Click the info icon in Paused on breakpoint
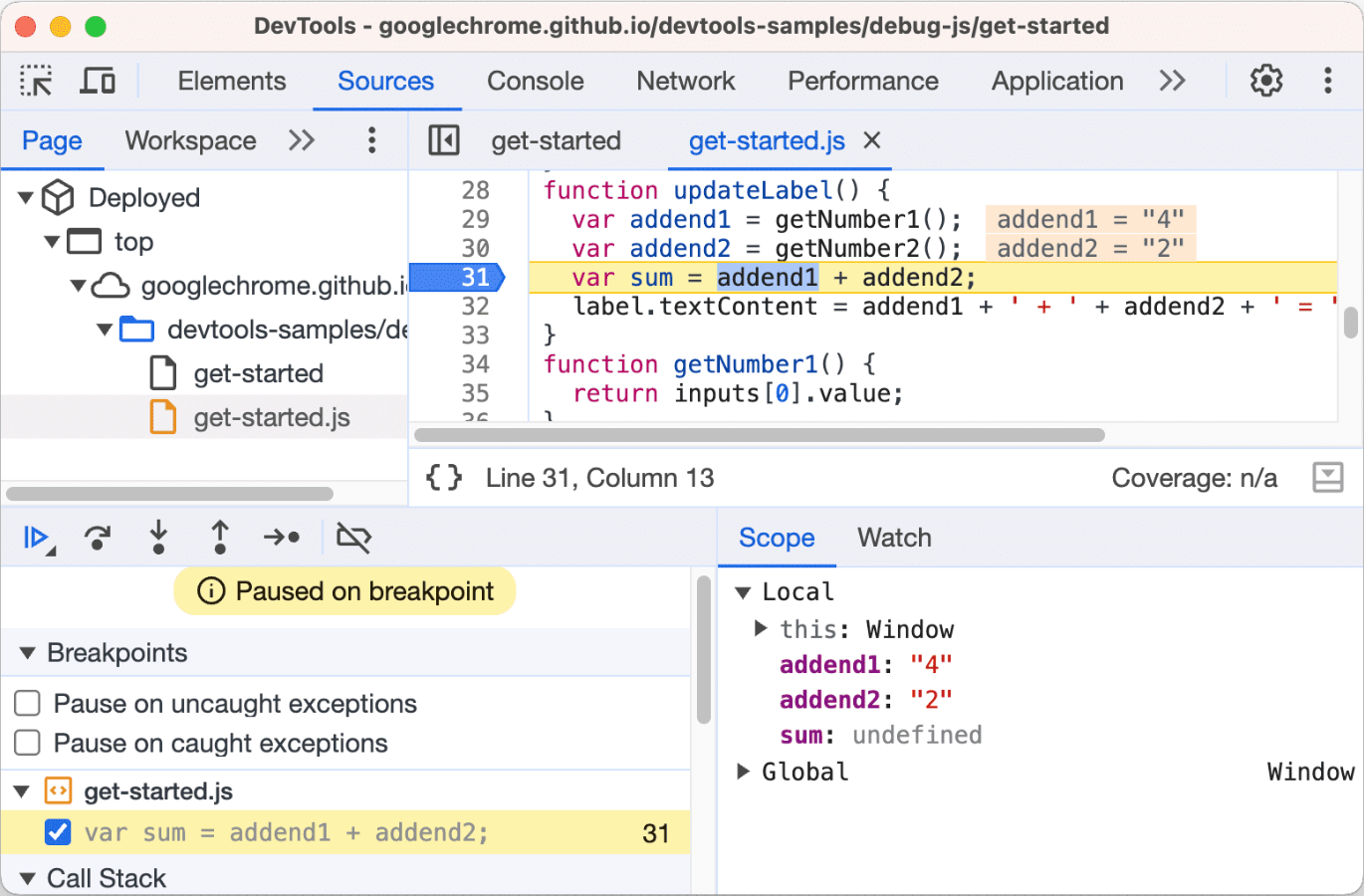Image resolution: width=1364 pixels, height=896 pixels. tap(211, 591)
